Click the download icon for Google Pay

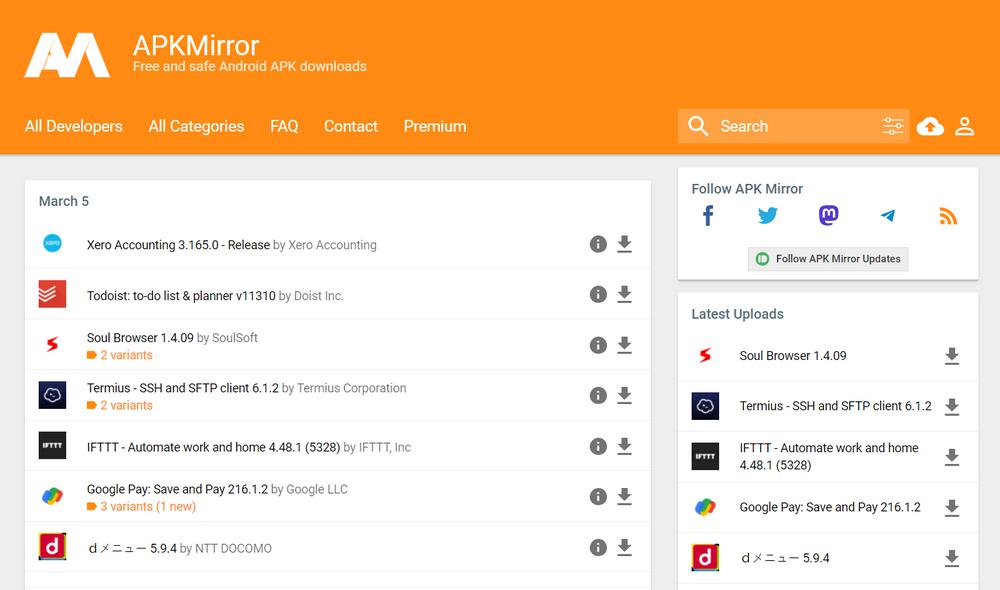tap(625, 496)
